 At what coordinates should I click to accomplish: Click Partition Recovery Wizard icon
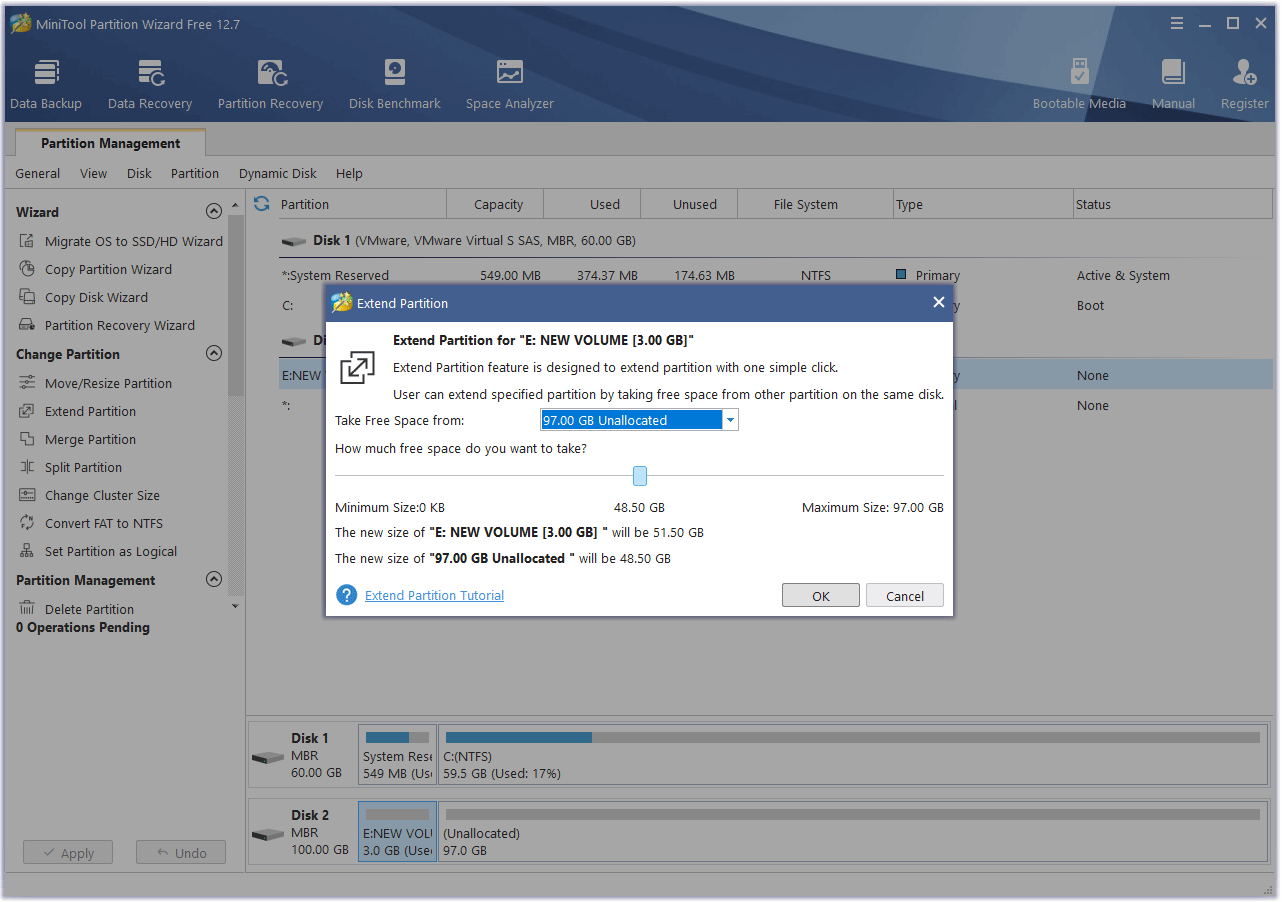(27, 325)
